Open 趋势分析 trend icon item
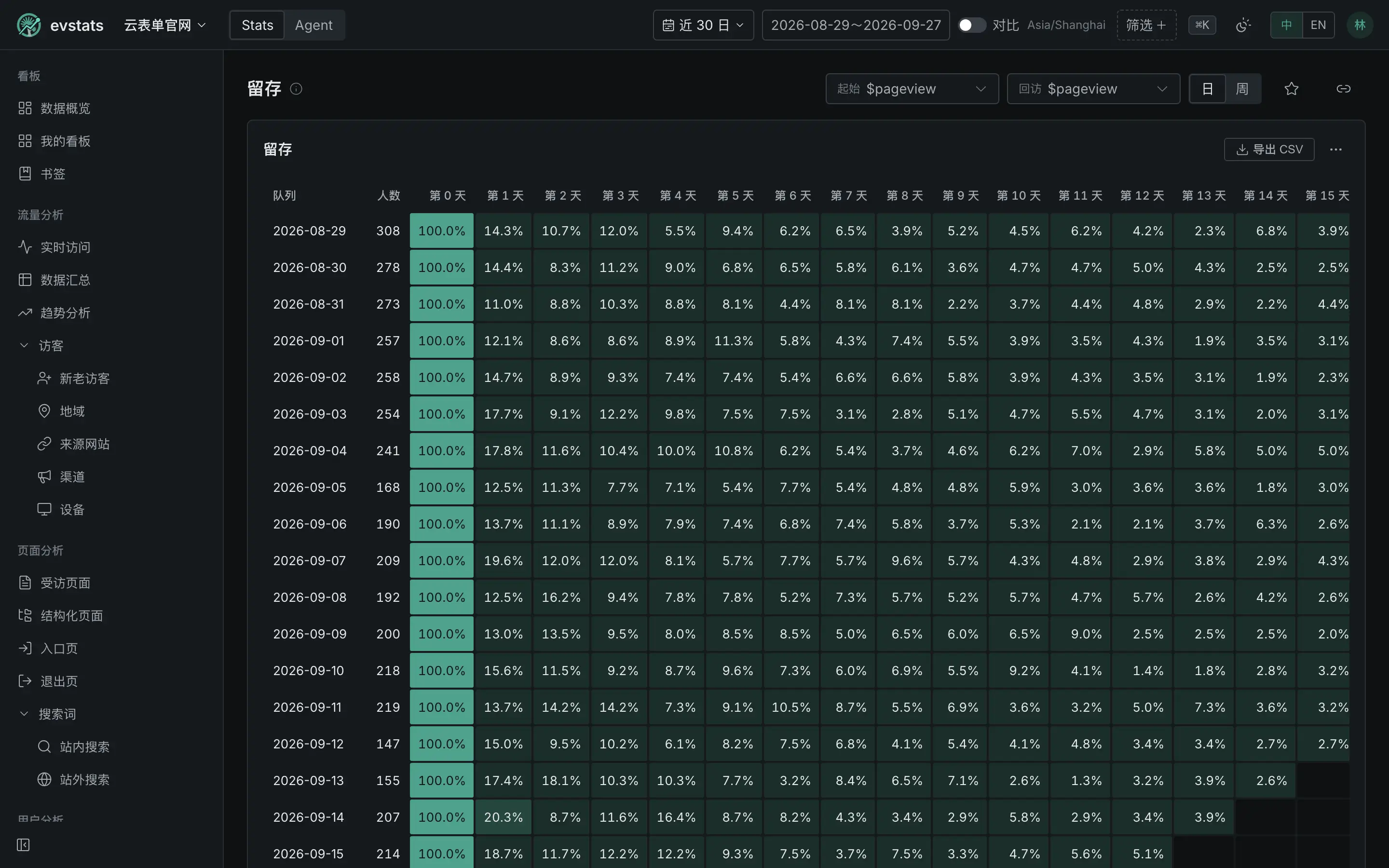 point(25,312)
